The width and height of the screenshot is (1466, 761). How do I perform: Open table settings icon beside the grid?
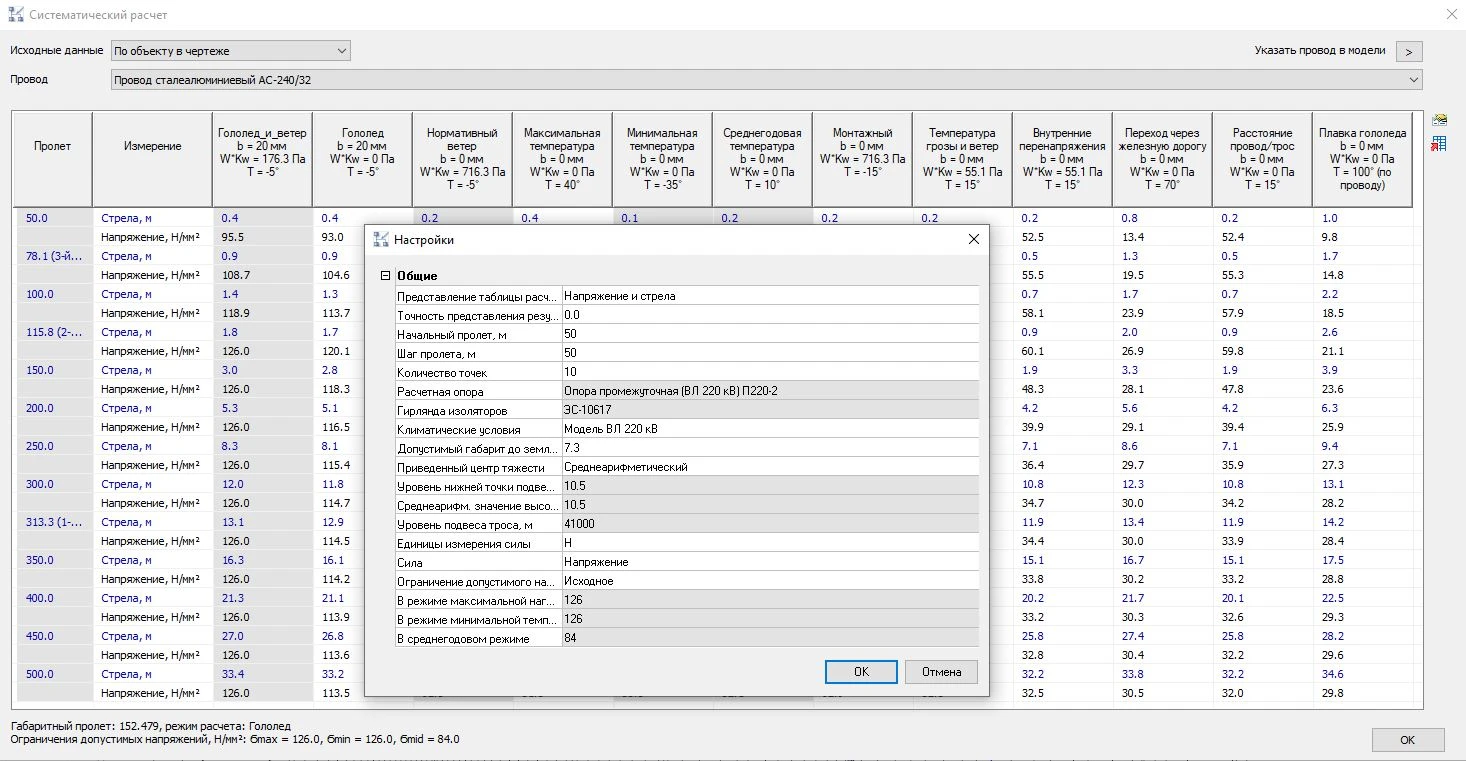pyautogui.click(x=1439, y=120)
